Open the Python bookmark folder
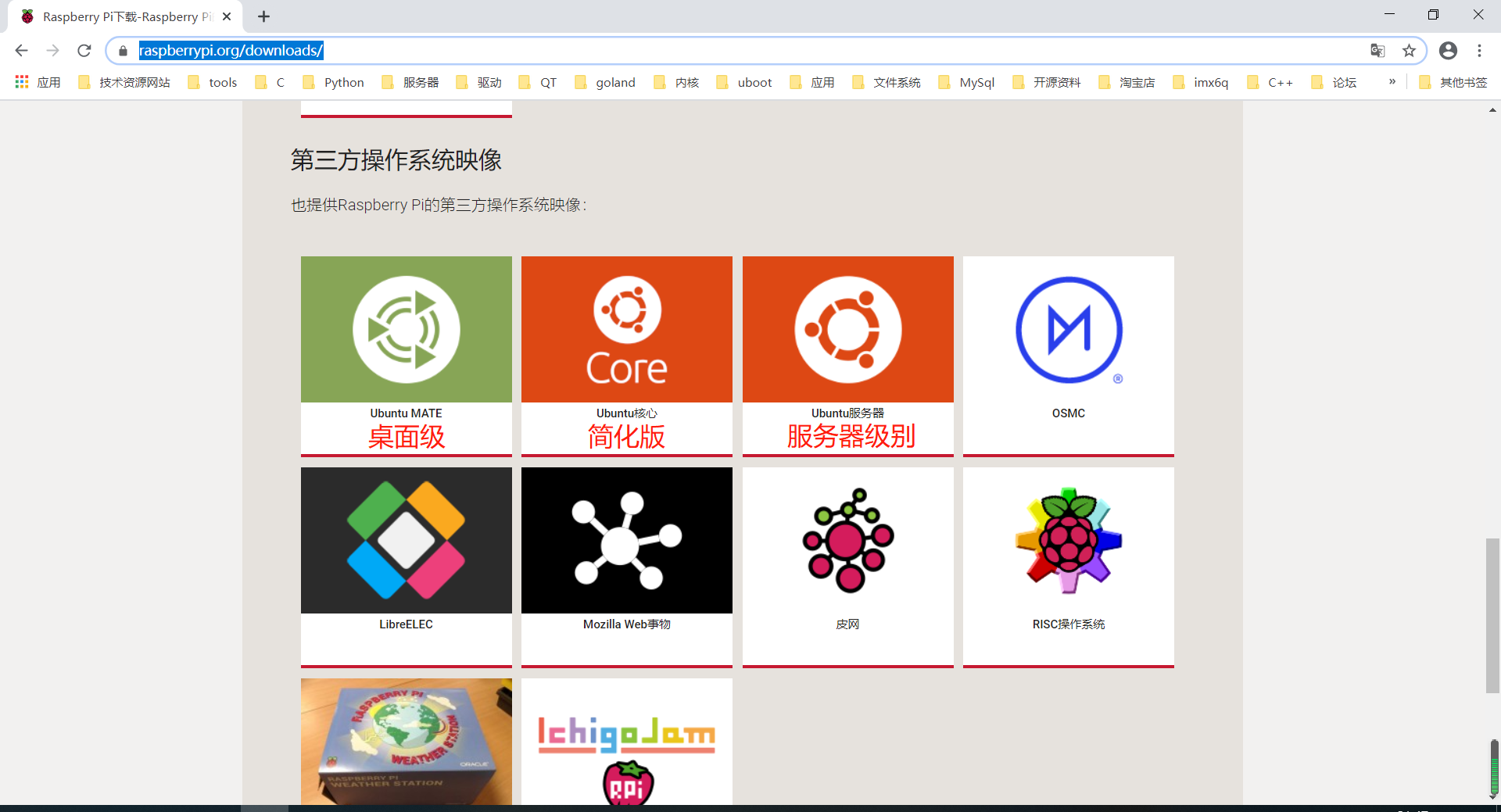Image resolution: width=1501 pixels, height=812 pixels. [333, 82]
